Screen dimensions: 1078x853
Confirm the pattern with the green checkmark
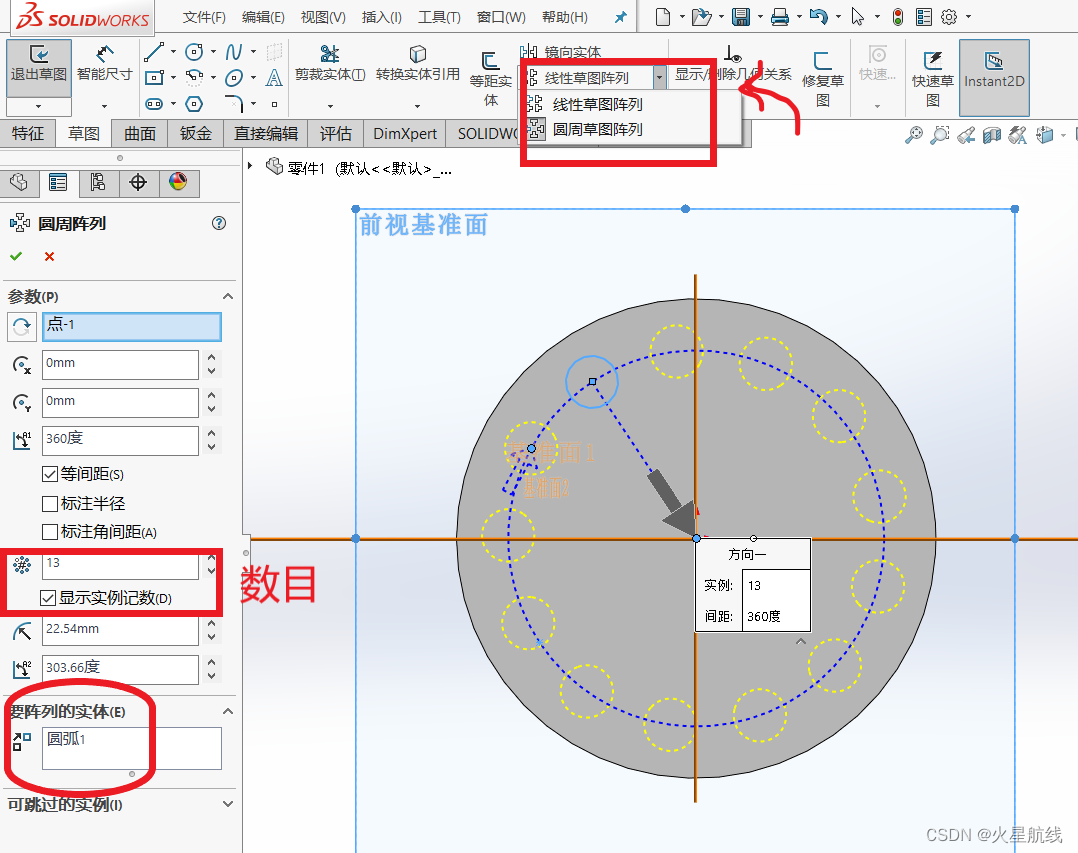16,256
